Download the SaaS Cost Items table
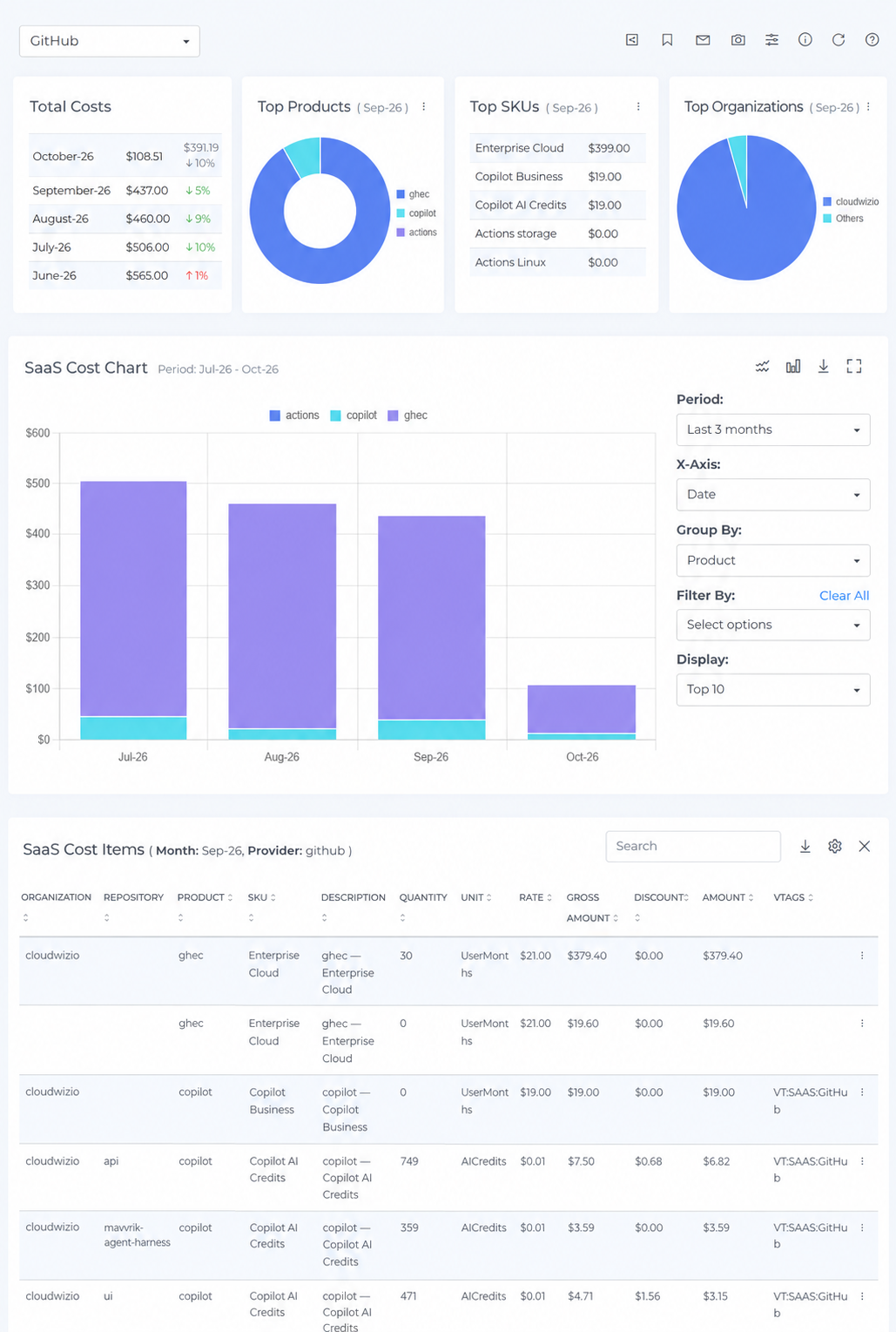 click(805, 847)
